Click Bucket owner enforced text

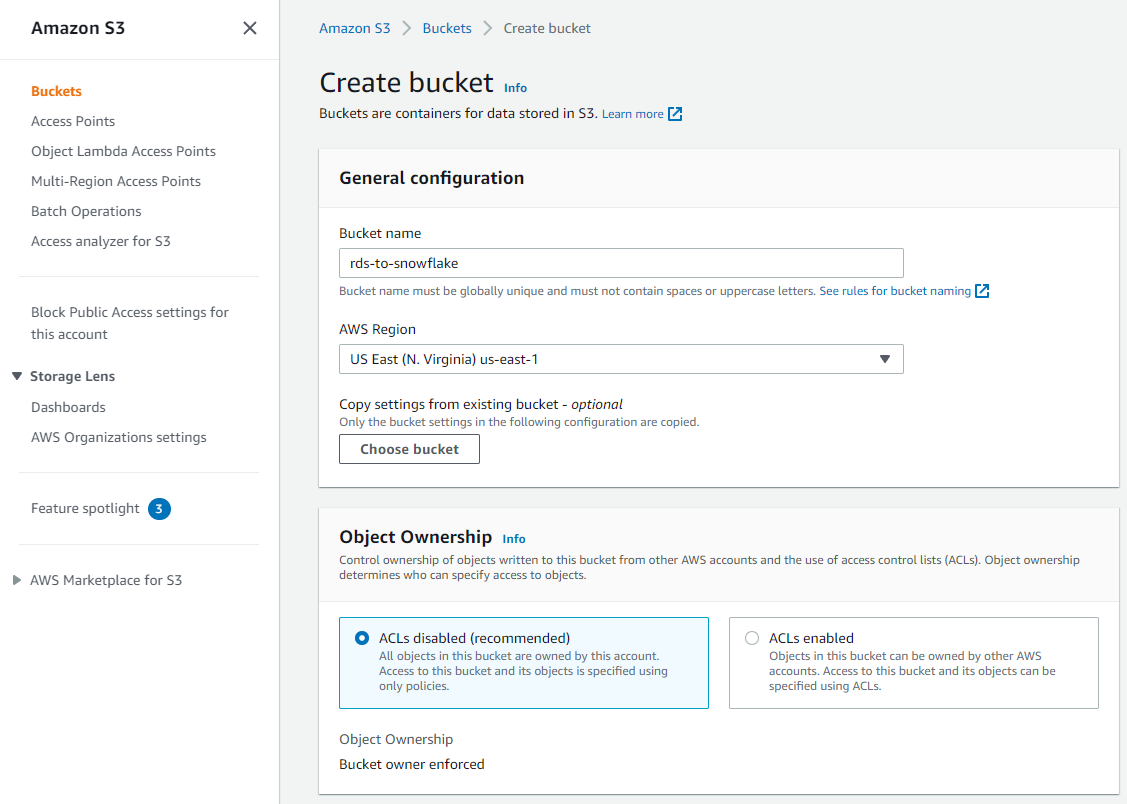pyautogui.click(x=412, y=764)
